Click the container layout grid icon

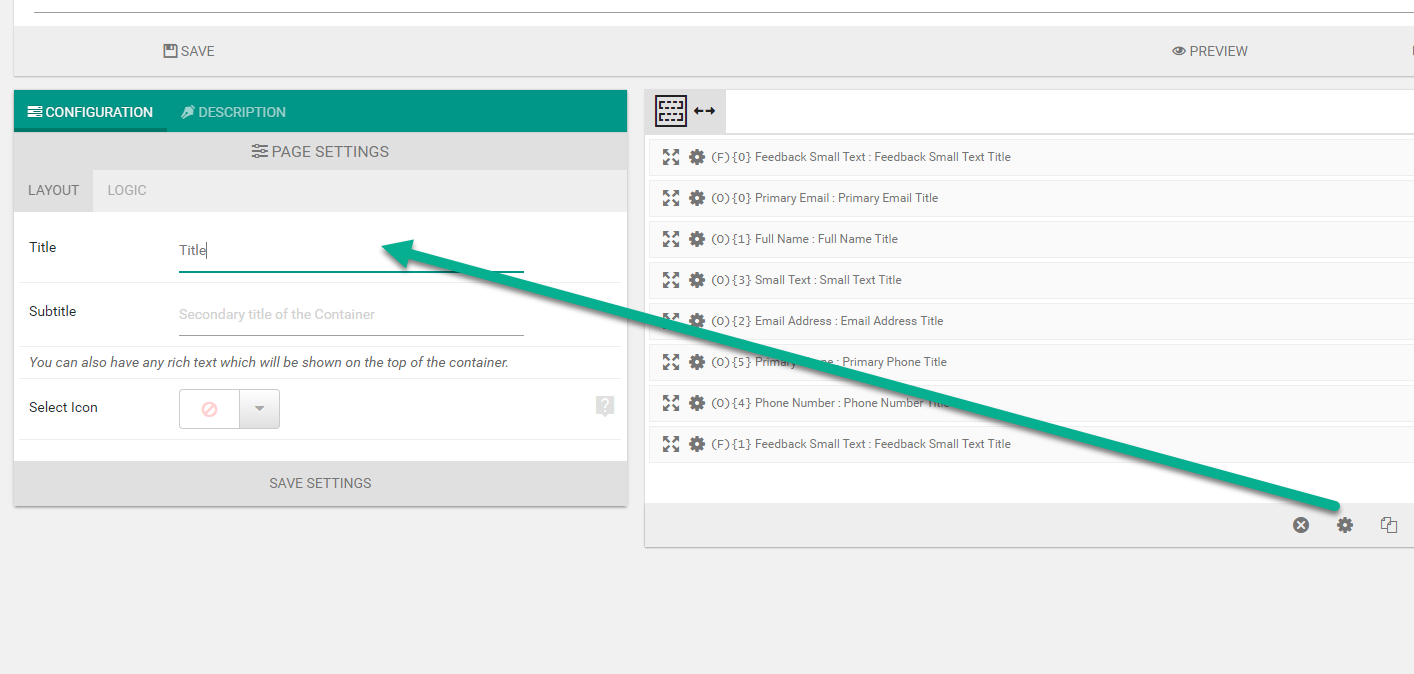[671, 111]
